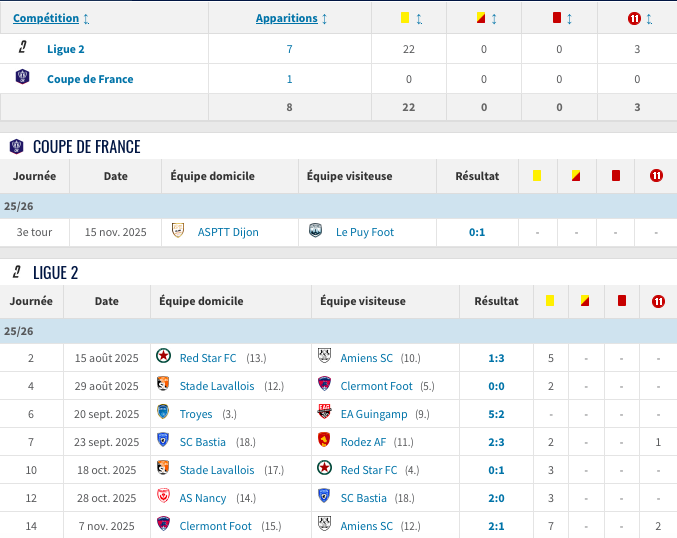Click the Rodez AF club crest
The image size is (677, 538).
tap(324, 441)
